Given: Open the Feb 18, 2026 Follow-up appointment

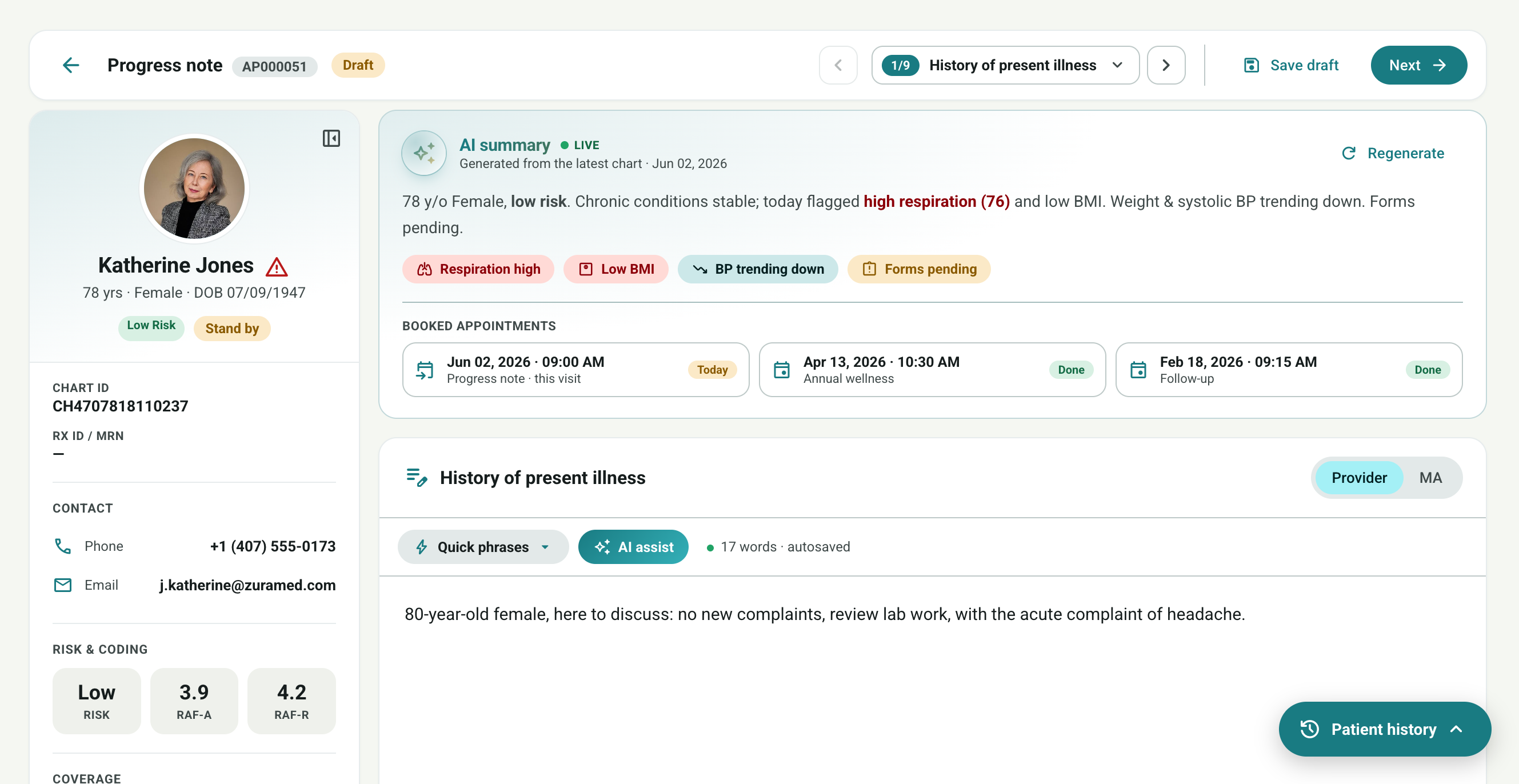Looking at the screenshot, I should (x=1289, y=370).
